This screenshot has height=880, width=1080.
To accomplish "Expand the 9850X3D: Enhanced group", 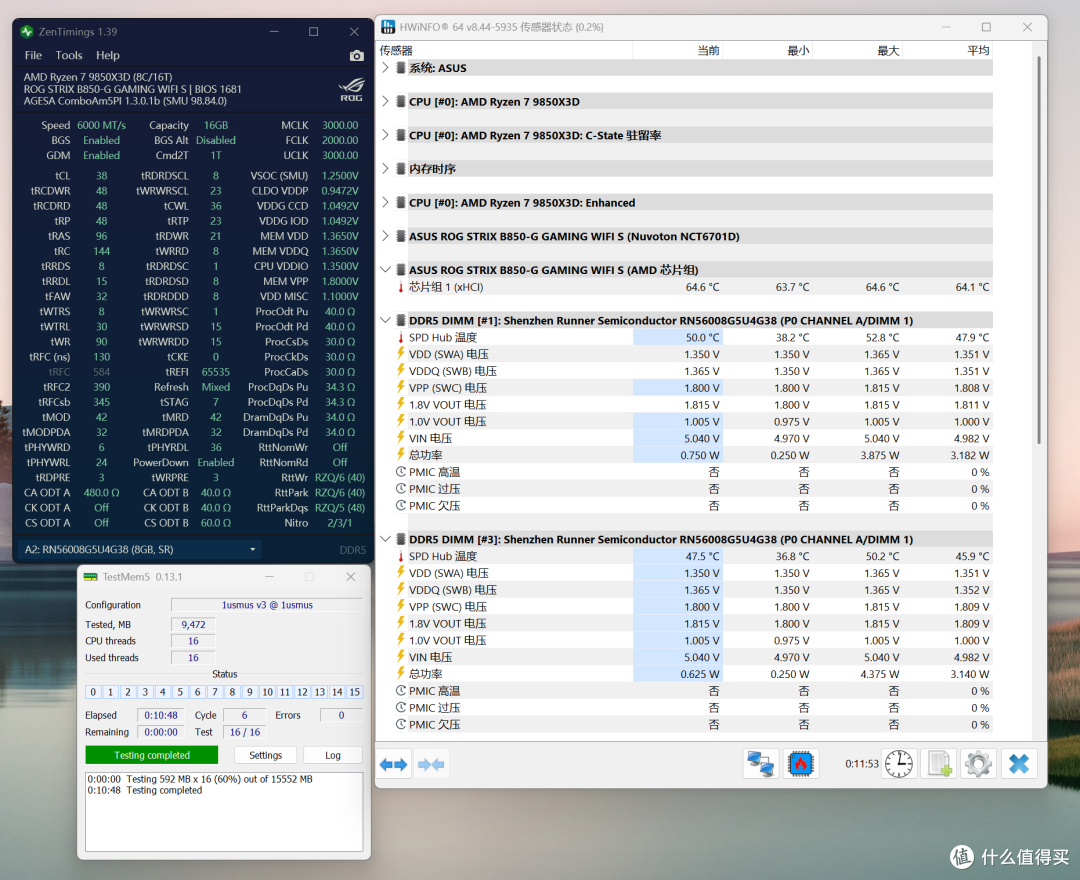I will pos(386,202).
